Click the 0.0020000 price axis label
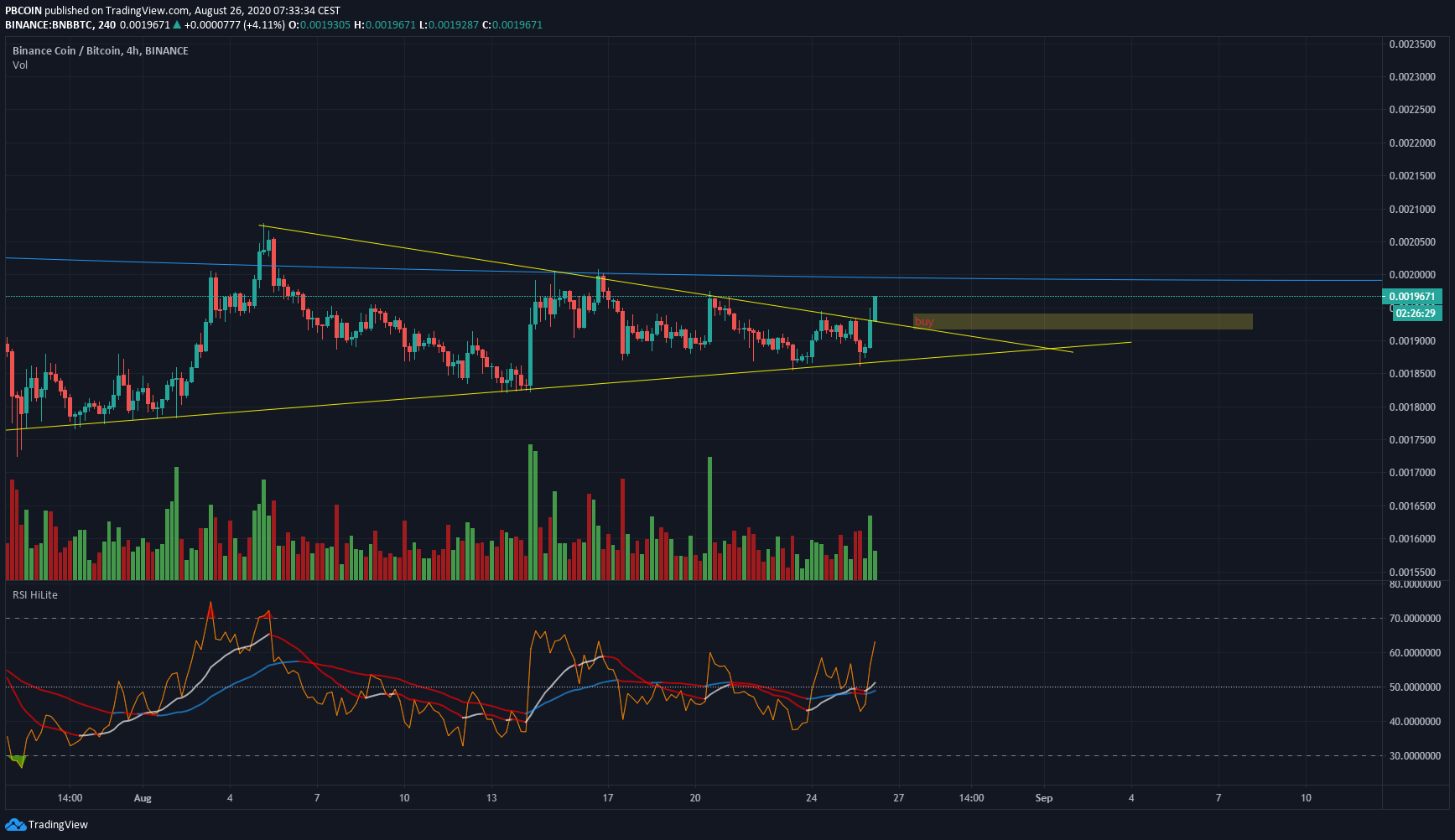 pyautogui.click(x=1412, y=274)
